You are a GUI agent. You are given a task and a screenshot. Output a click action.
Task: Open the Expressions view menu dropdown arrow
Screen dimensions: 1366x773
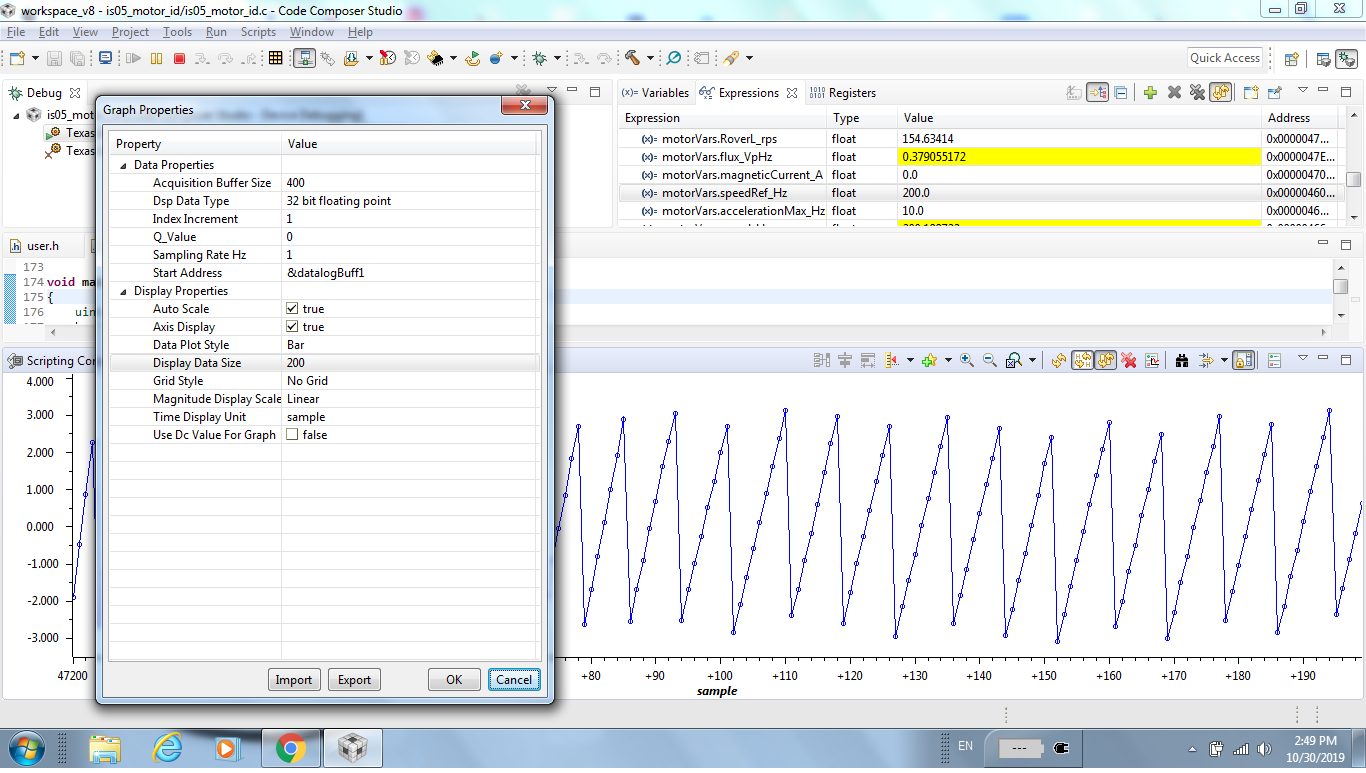(x=1303, y=92)
